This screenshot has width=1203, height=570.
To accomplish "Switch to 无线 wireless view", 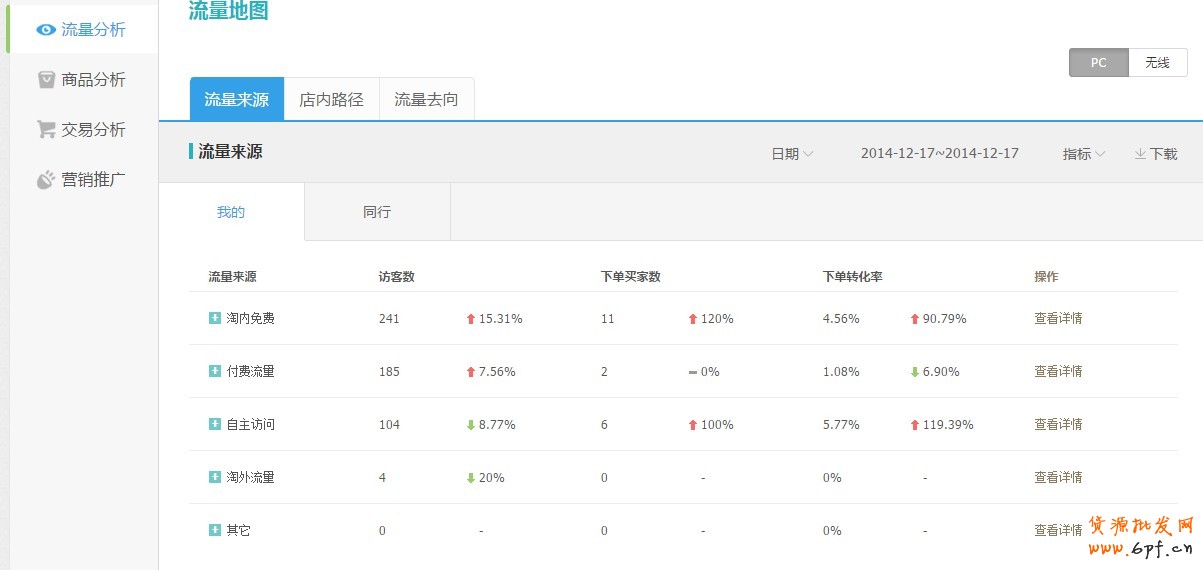I will click(1157, 62).
